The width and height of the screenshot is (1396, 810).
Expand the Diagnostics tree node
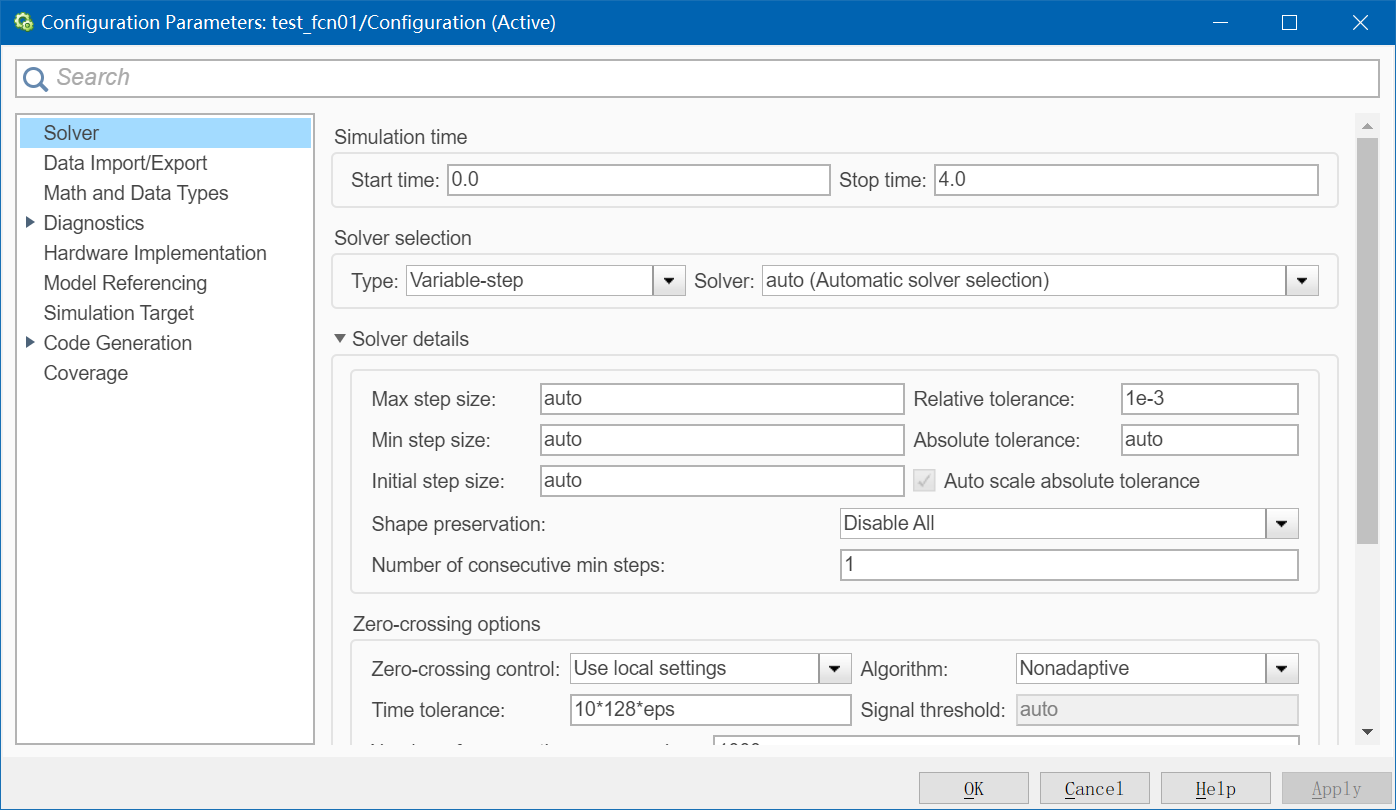click(30, 223)
